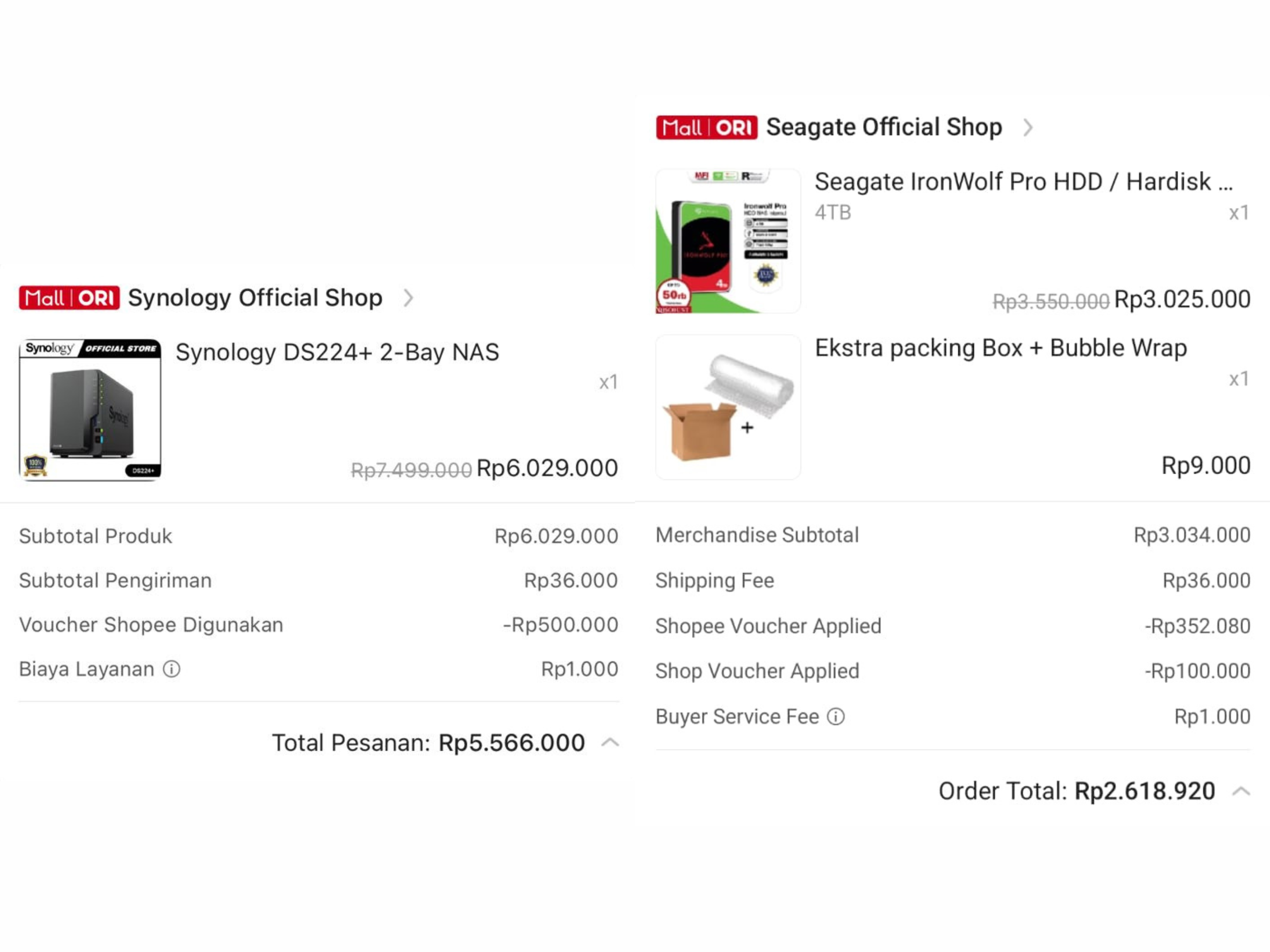The width and height of the screenshot is (1270, 952).
Task: Click the Mall ORI badge beside Seagate Official Shop
Action: click(706, 127)
